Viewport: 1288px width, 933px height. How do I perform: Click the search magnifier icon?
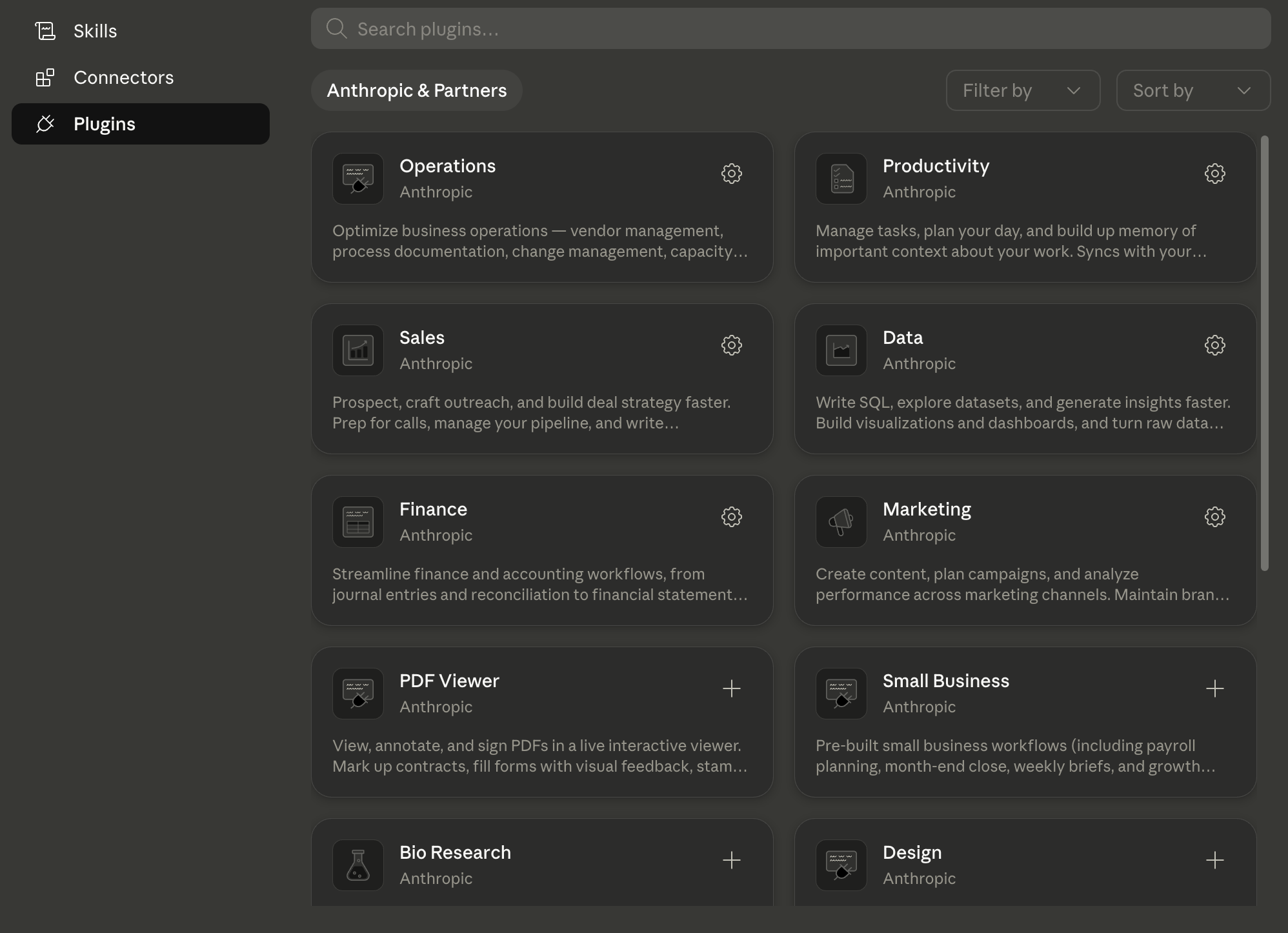tap(336, 28)
